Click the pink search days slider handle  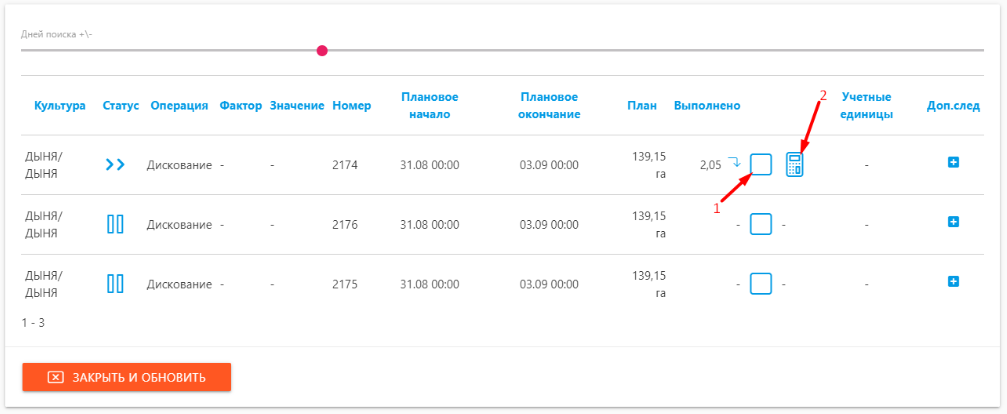pyautogui.click(x=322, y=51)
